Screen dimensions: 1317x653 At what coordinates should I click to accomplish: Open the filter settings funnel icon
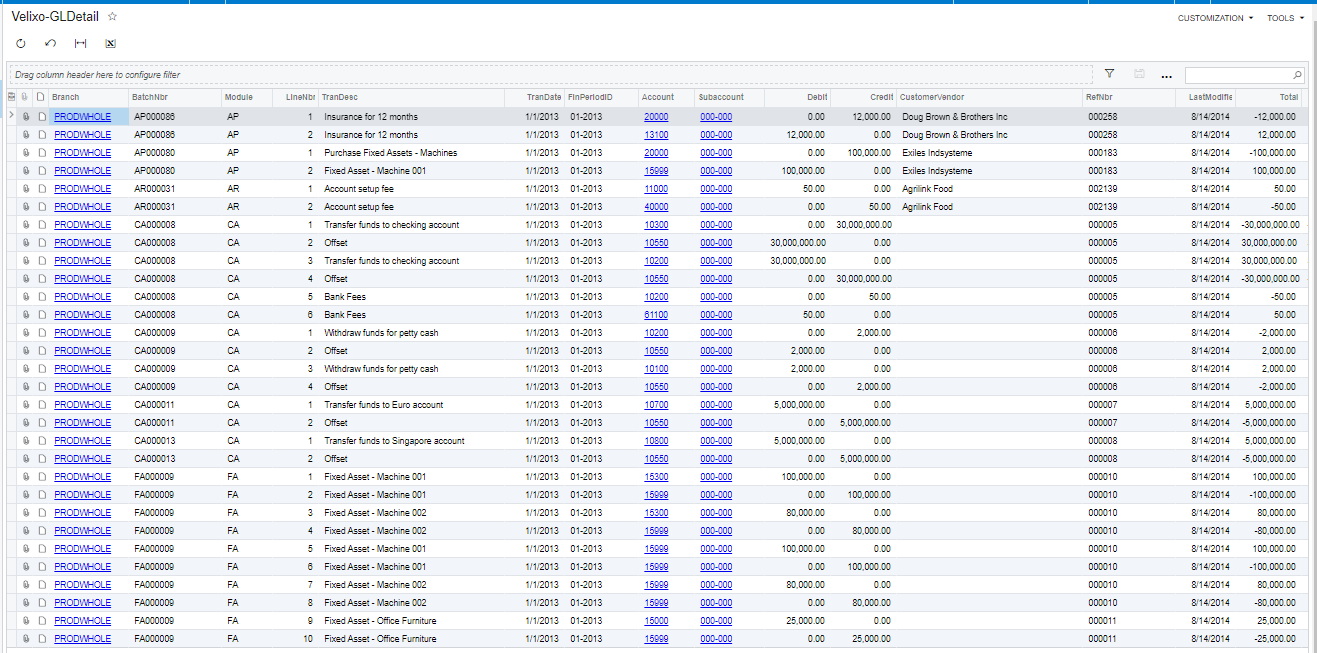1110,74
